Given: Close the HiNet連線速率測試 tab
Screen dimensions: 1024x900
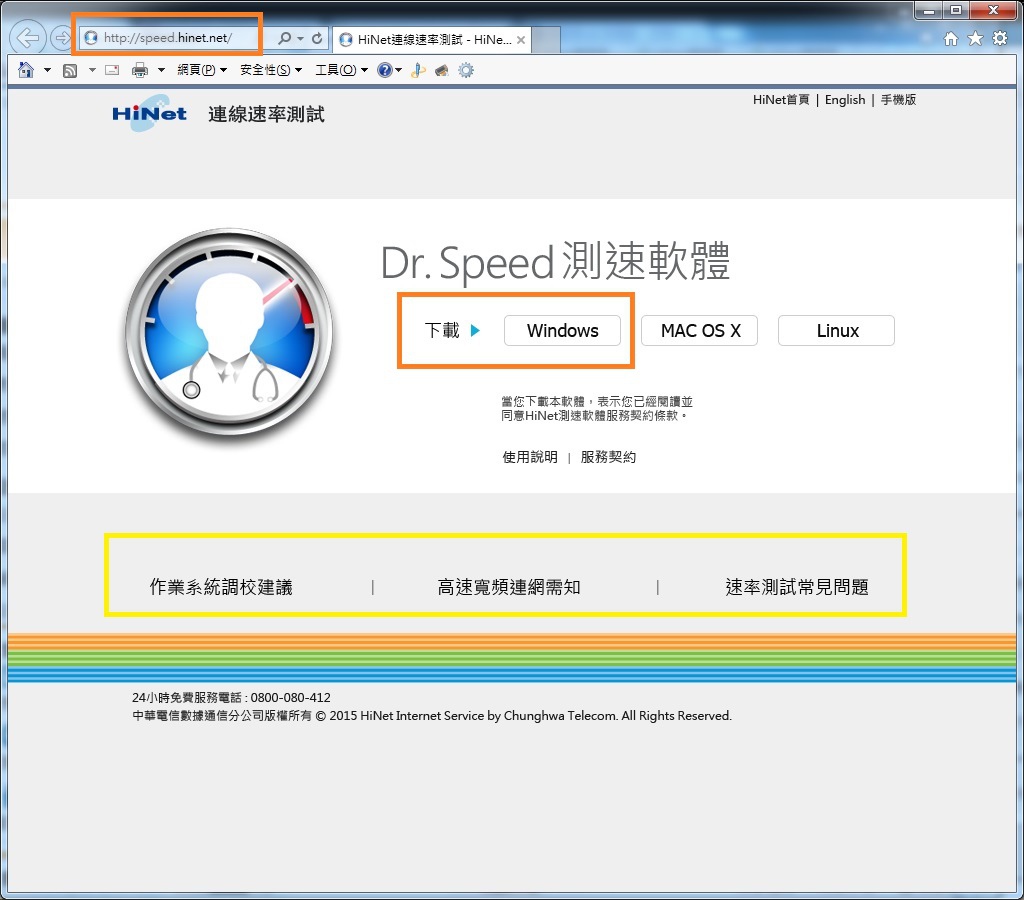Looking at the screenshot, I should tap(520, 40).
